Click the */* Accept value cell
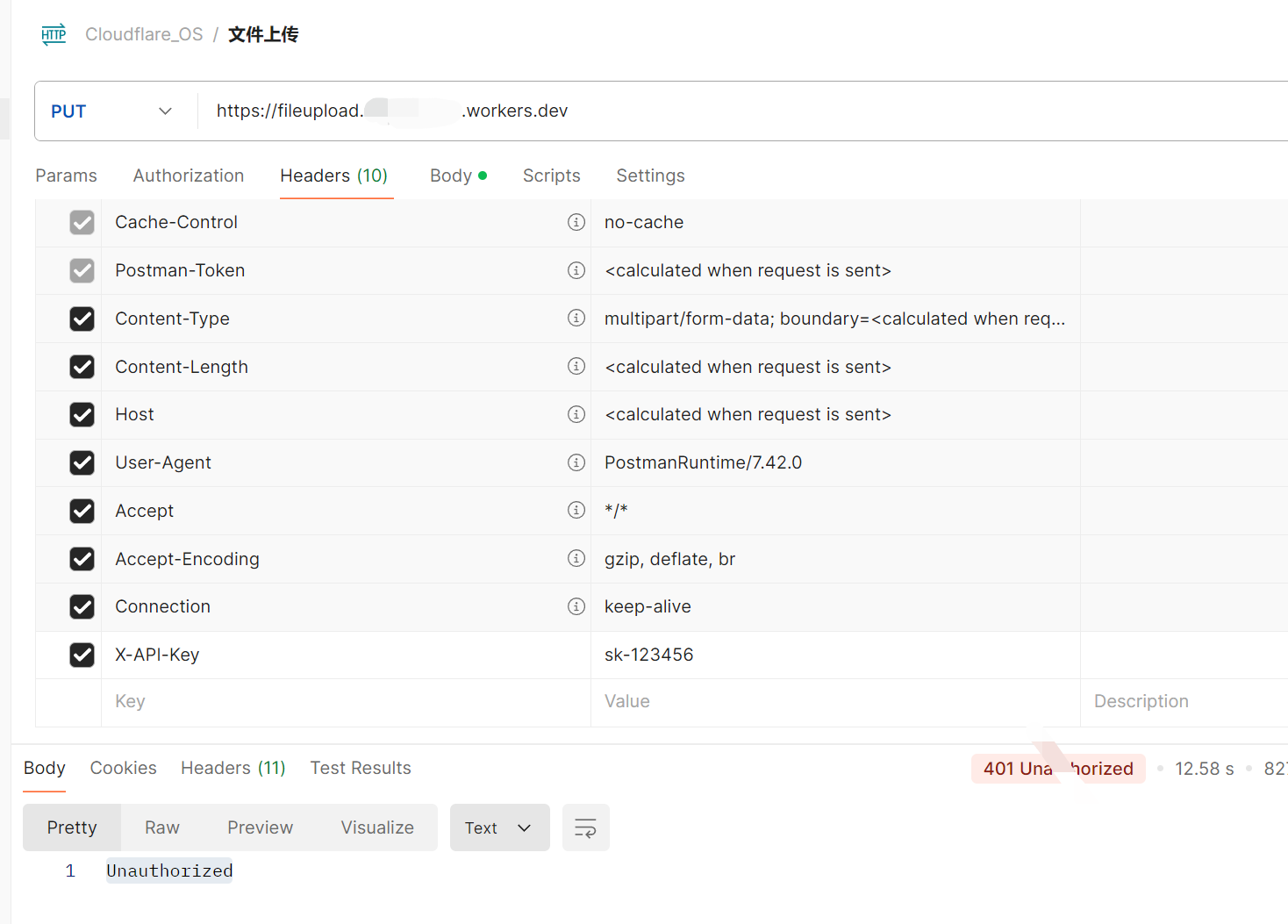 pyautogui.click(x=835, y=511)
